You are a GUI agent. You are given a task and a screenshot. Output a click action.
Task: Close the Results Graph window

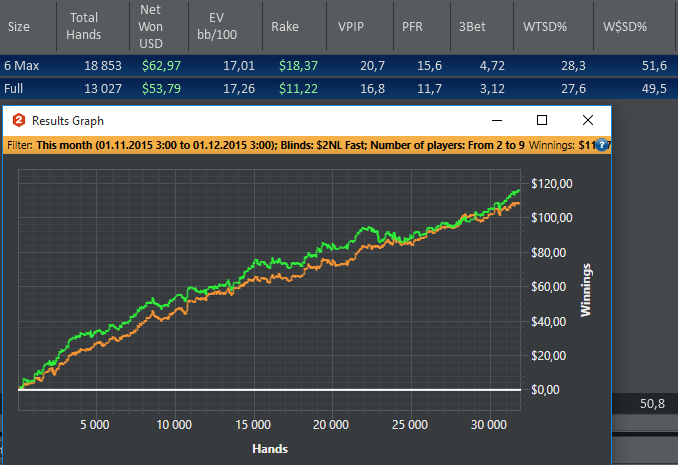pyautogui.click(x=588, y=120)
